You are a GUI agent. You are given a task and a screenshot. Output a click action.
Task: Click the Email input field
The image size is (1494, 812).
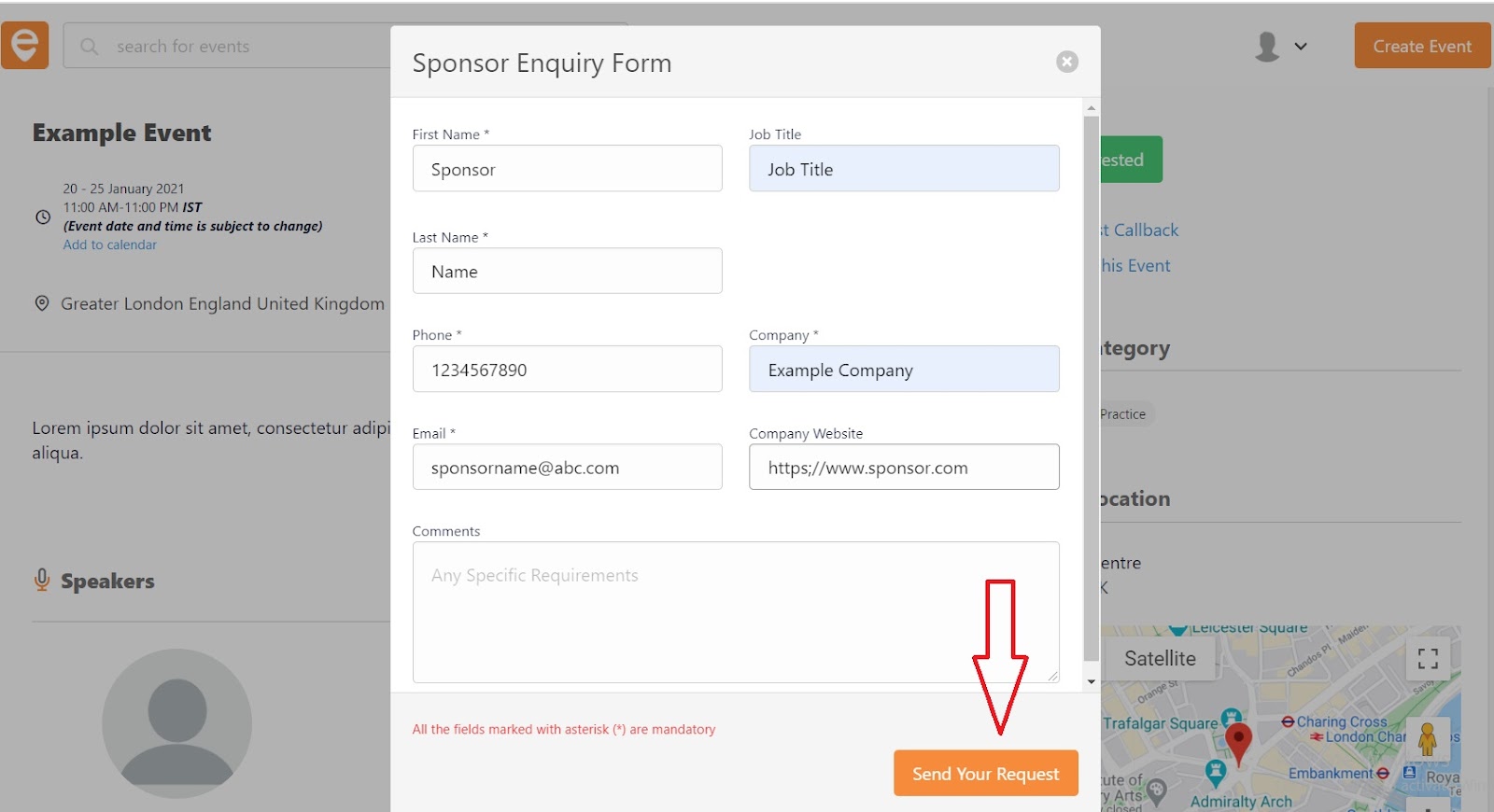point(567,468)
